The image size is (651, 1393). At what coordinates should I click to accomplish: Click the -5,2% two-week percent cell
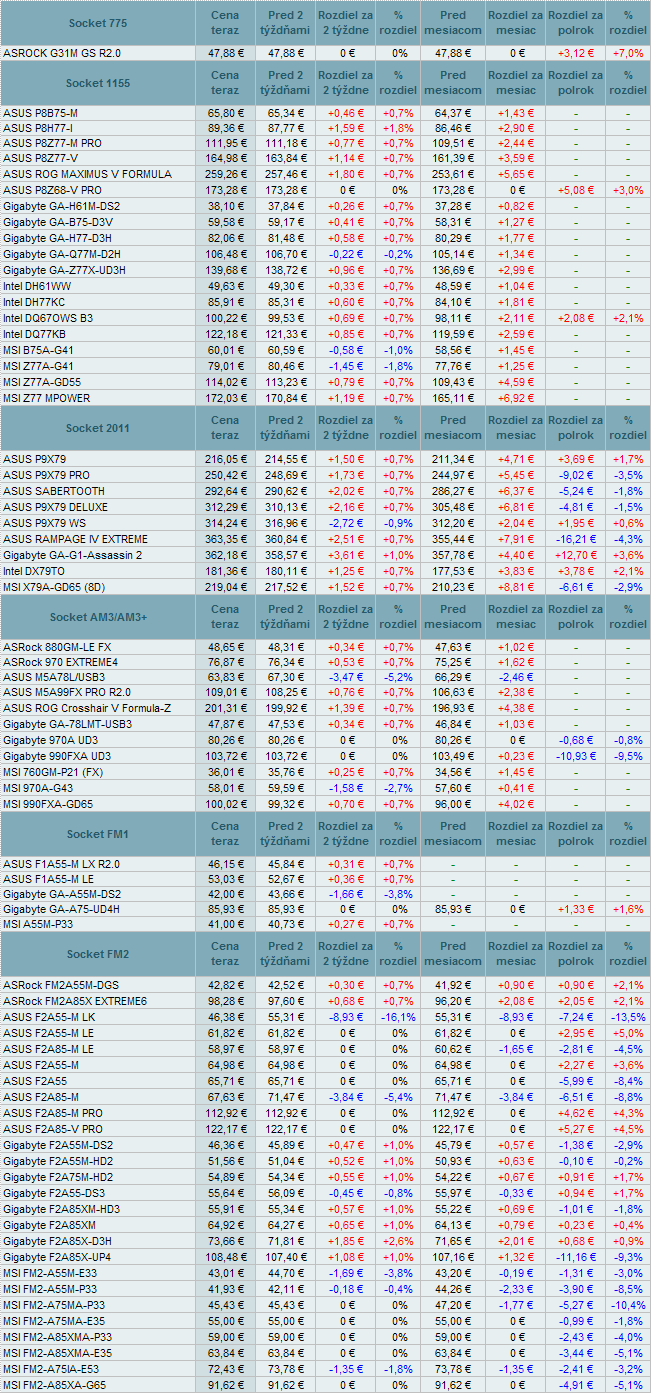[399, 677]
